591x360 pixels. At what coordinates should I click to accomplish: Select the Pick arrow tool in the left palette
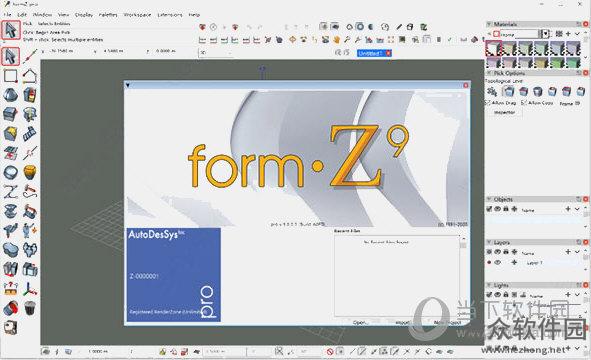click(11, 57)
